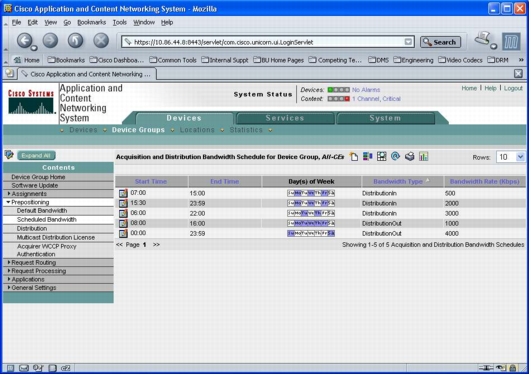Close the current browser tab

click(518, 74)
